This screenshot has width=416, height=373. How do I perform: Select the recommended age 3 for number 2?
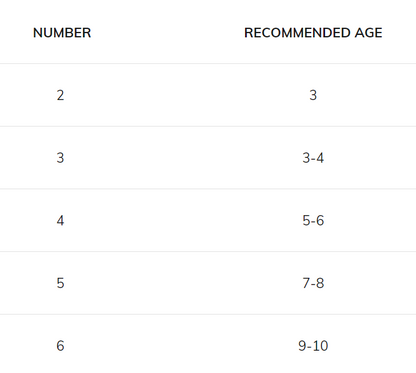(313, 95)
